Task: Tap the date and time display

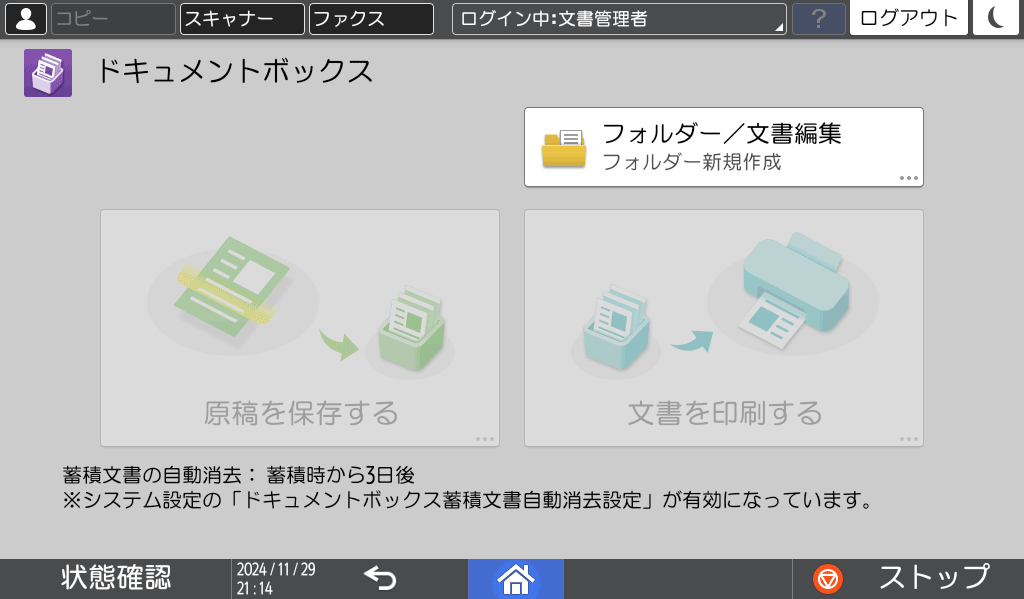Action: pyautogui.click(x=275, y=577)
